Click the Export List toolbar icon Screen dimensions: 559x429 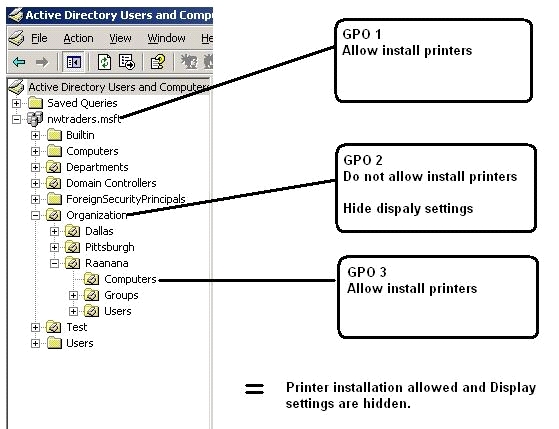[127, 62]
